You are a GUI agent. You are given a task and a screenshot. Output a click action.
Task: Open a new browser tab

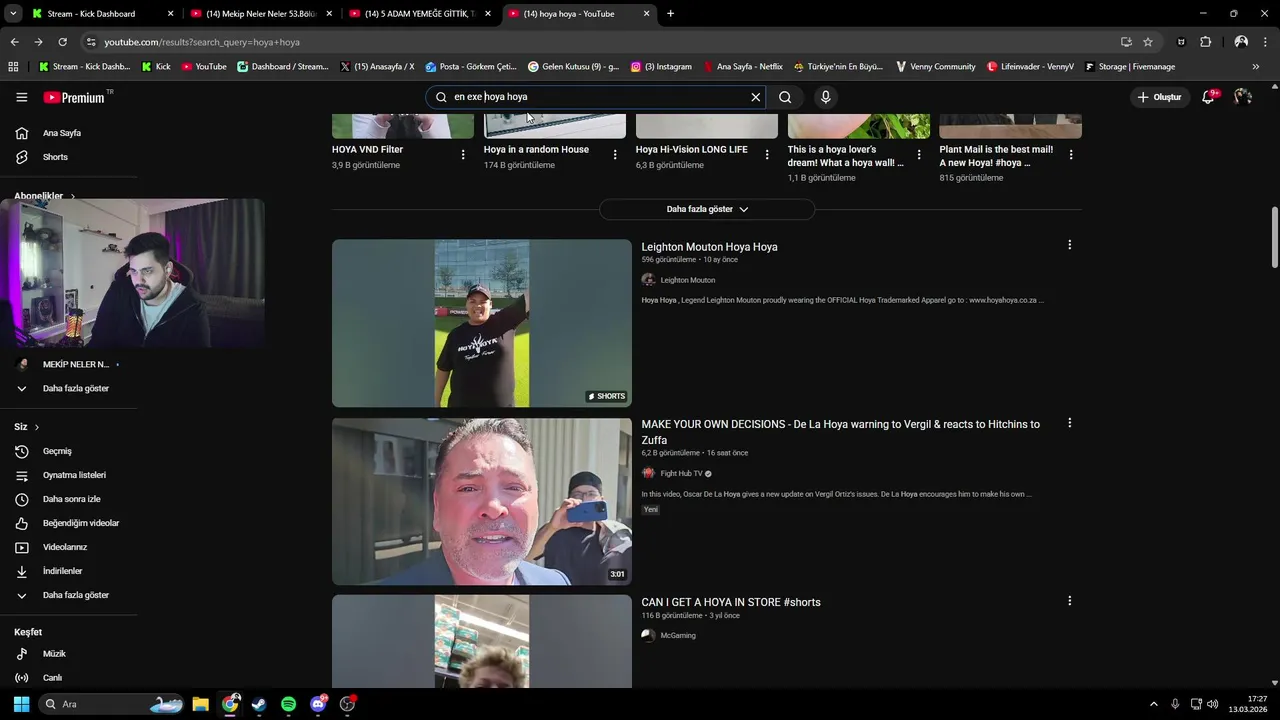pos(670,14)
